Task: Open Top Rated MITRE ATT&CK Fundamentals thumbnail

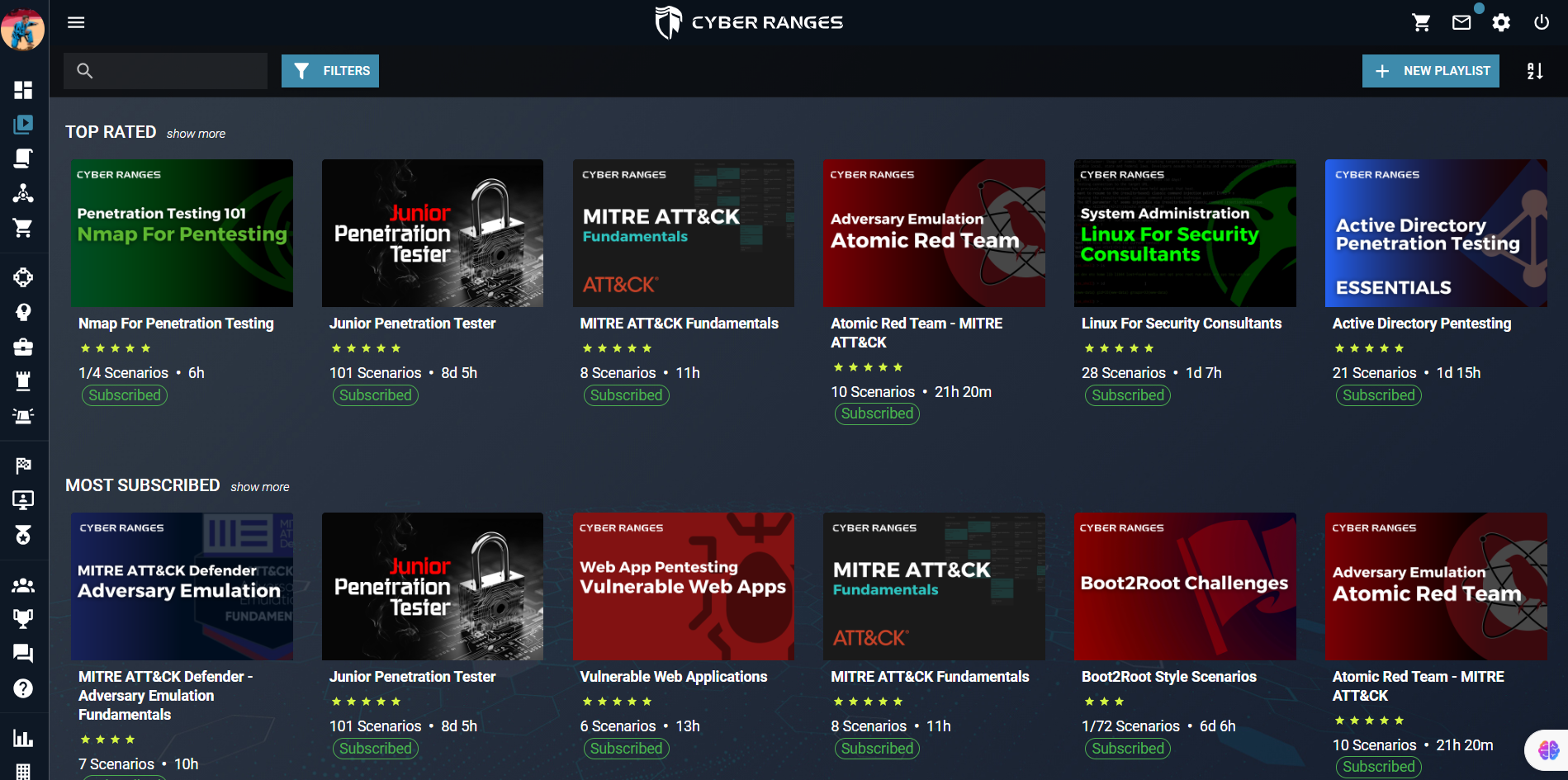Action: pos(684,233)
